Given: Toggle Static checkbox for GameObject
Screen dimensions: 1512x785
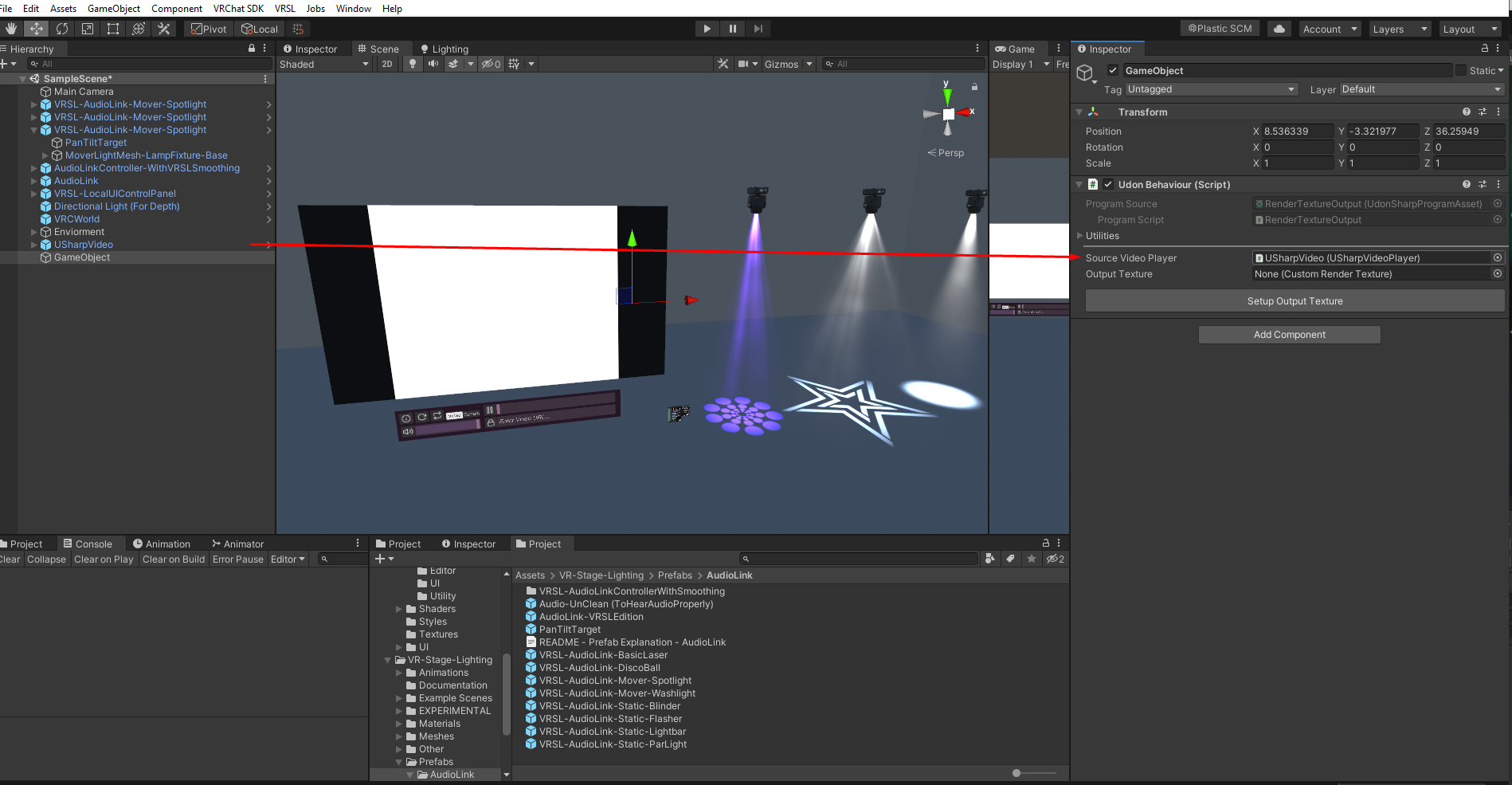Looking at the screenshot, I should point(1461,70).
